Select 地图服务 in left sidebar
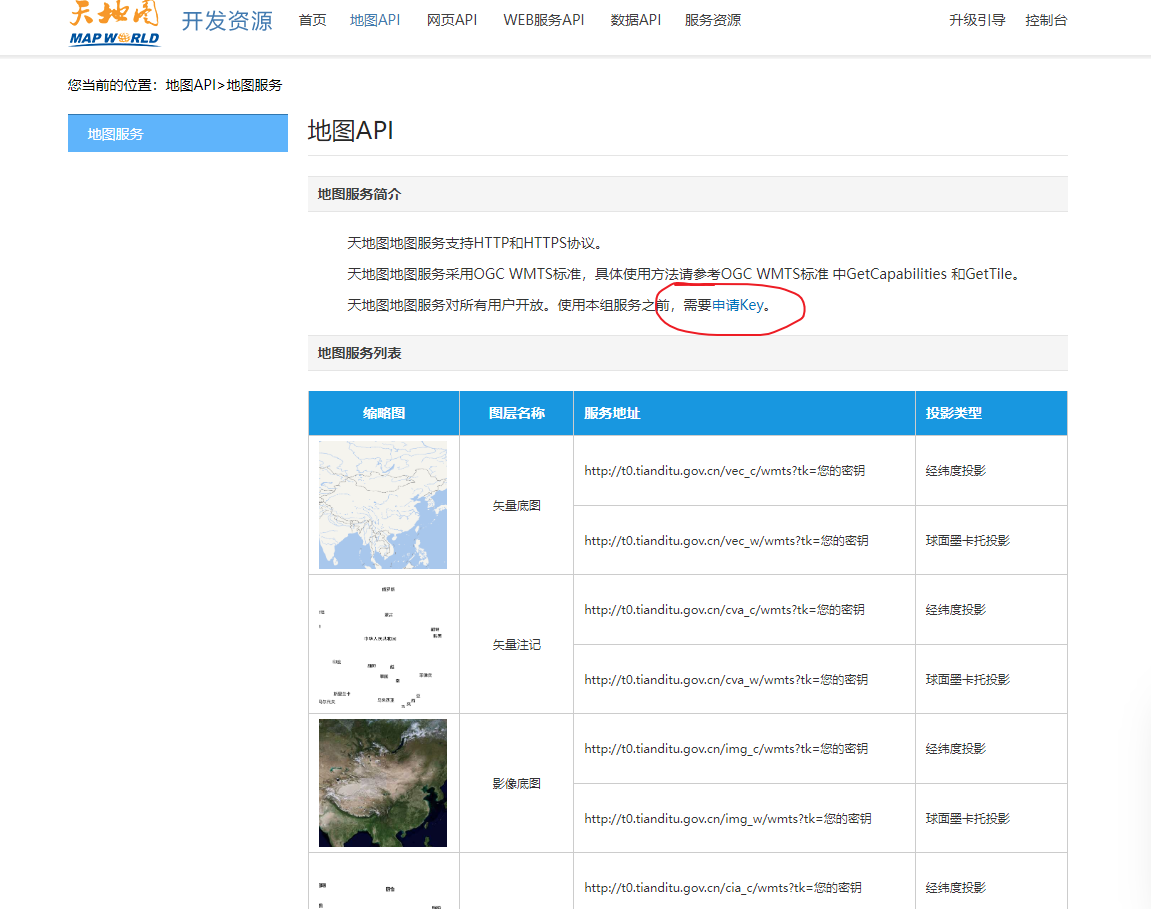1151x909 pixels. point(178,134)
